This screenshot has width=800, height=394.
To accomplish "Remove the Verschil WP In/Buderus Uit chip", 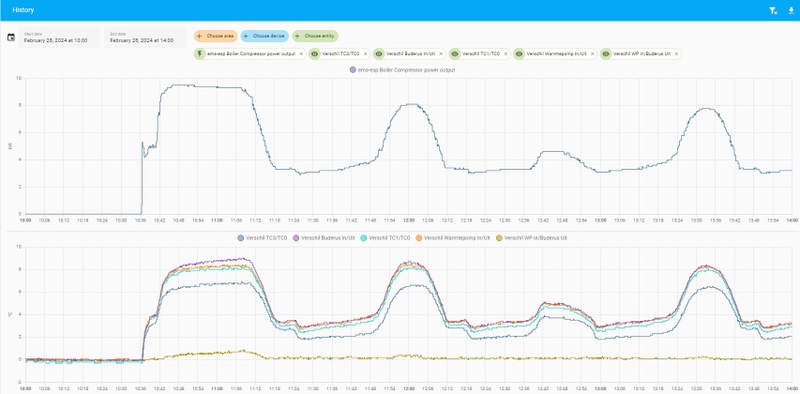I will 677,54.
